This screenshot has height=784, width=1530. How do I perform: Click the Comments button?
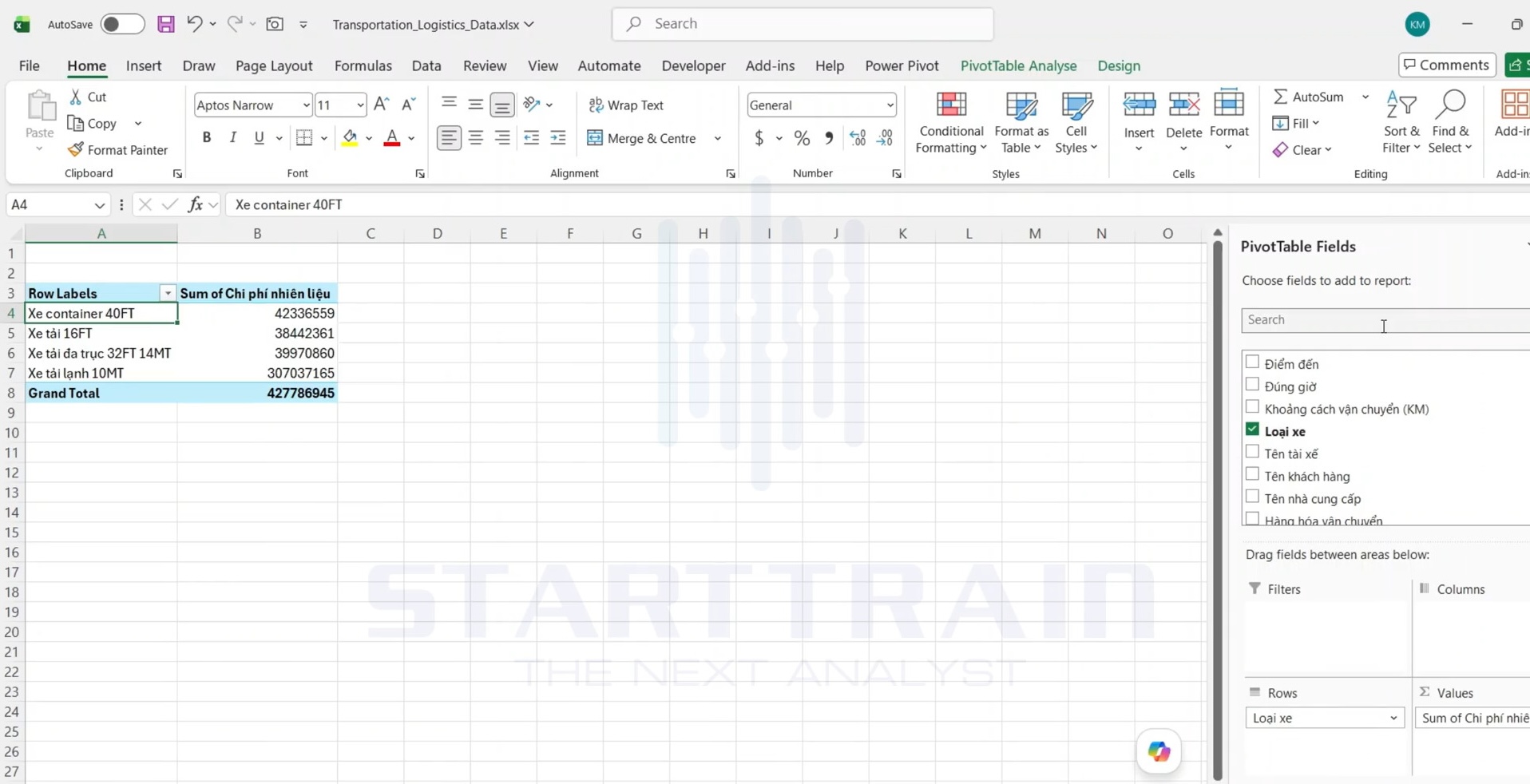1446,65
